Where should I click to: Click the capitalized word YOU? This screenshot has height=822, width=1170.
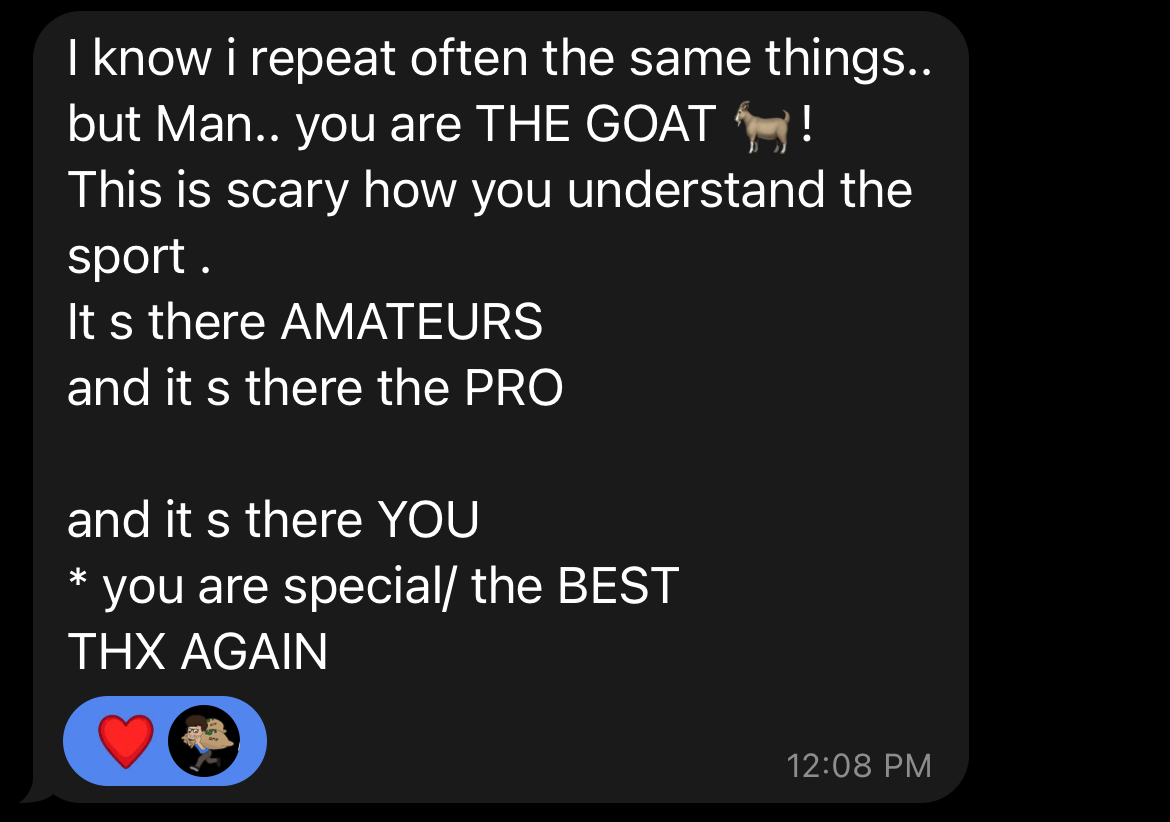coord(428,520)
